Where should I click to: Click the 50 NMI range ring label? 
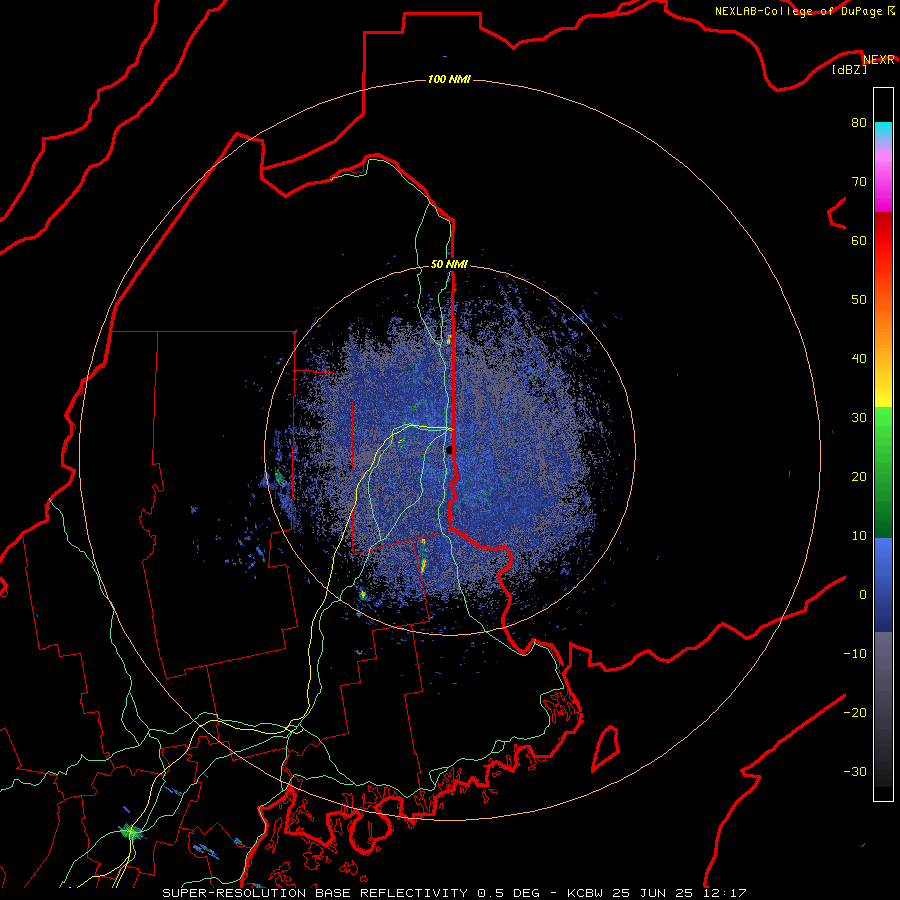[449, 265]
